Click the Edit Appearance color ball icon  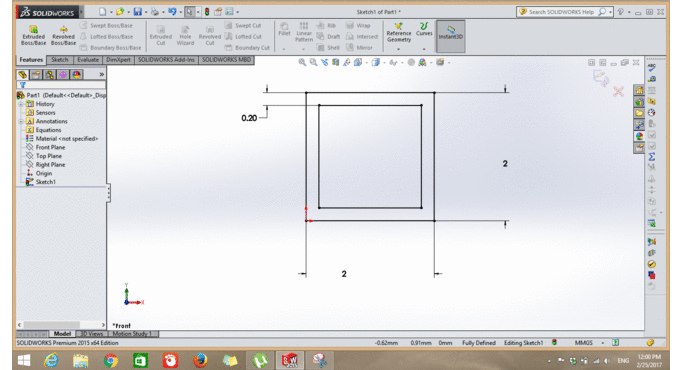tap(422, 62)
